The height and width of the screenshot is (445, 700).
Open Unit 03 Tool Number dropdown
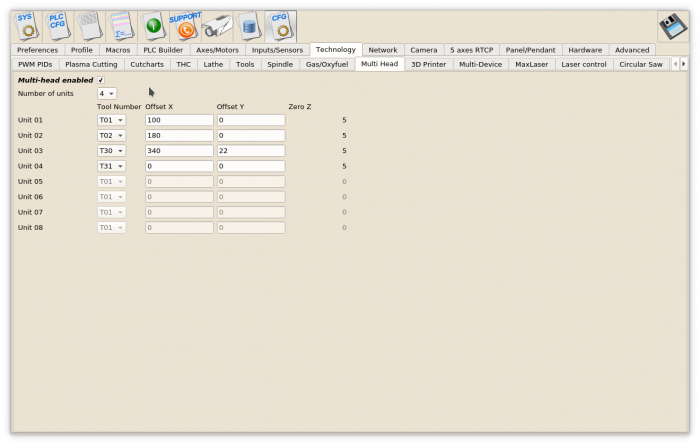point(111,151)
